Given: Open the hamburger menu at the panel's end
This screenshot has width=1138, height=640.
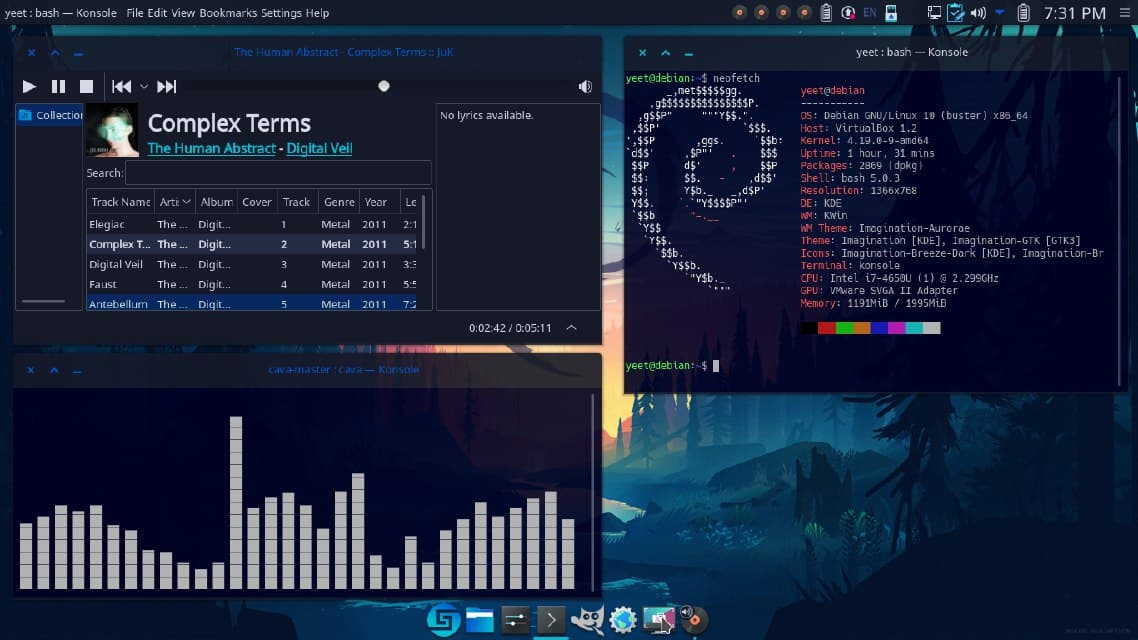Looking at the screenshot, I should click(1124, 13).
